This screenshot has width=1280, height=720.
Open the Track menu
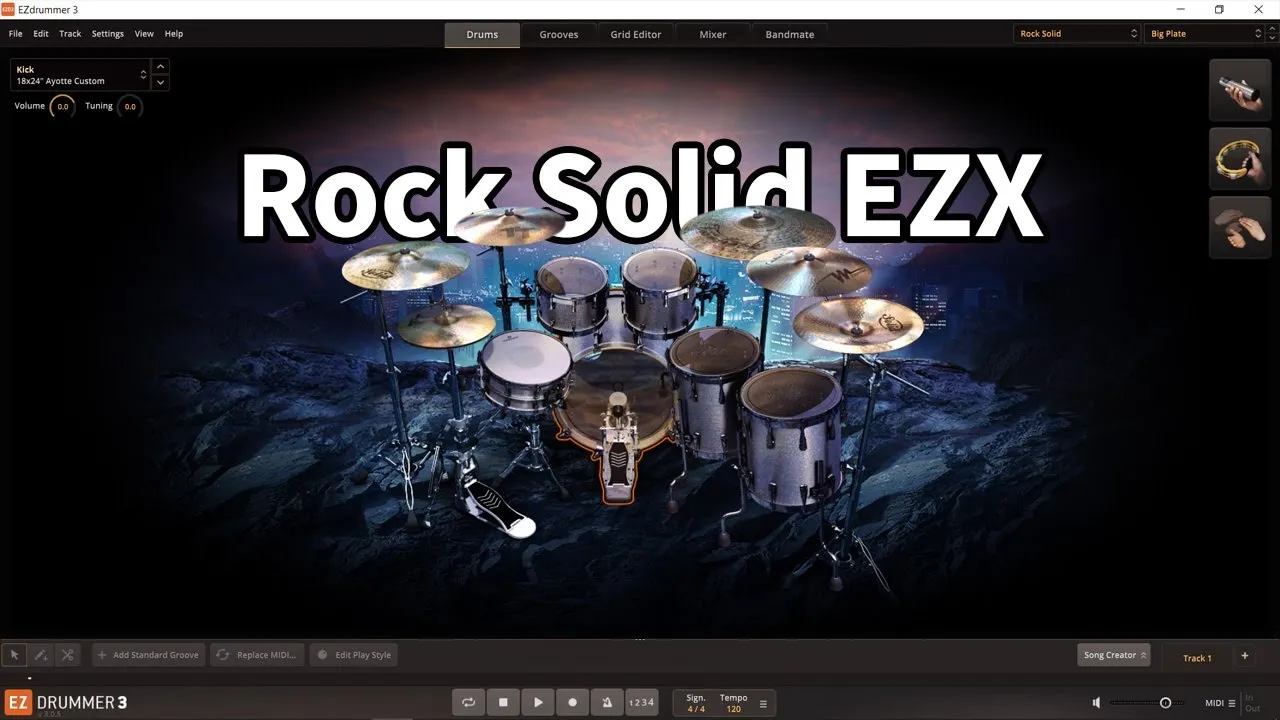coord(70,34)
